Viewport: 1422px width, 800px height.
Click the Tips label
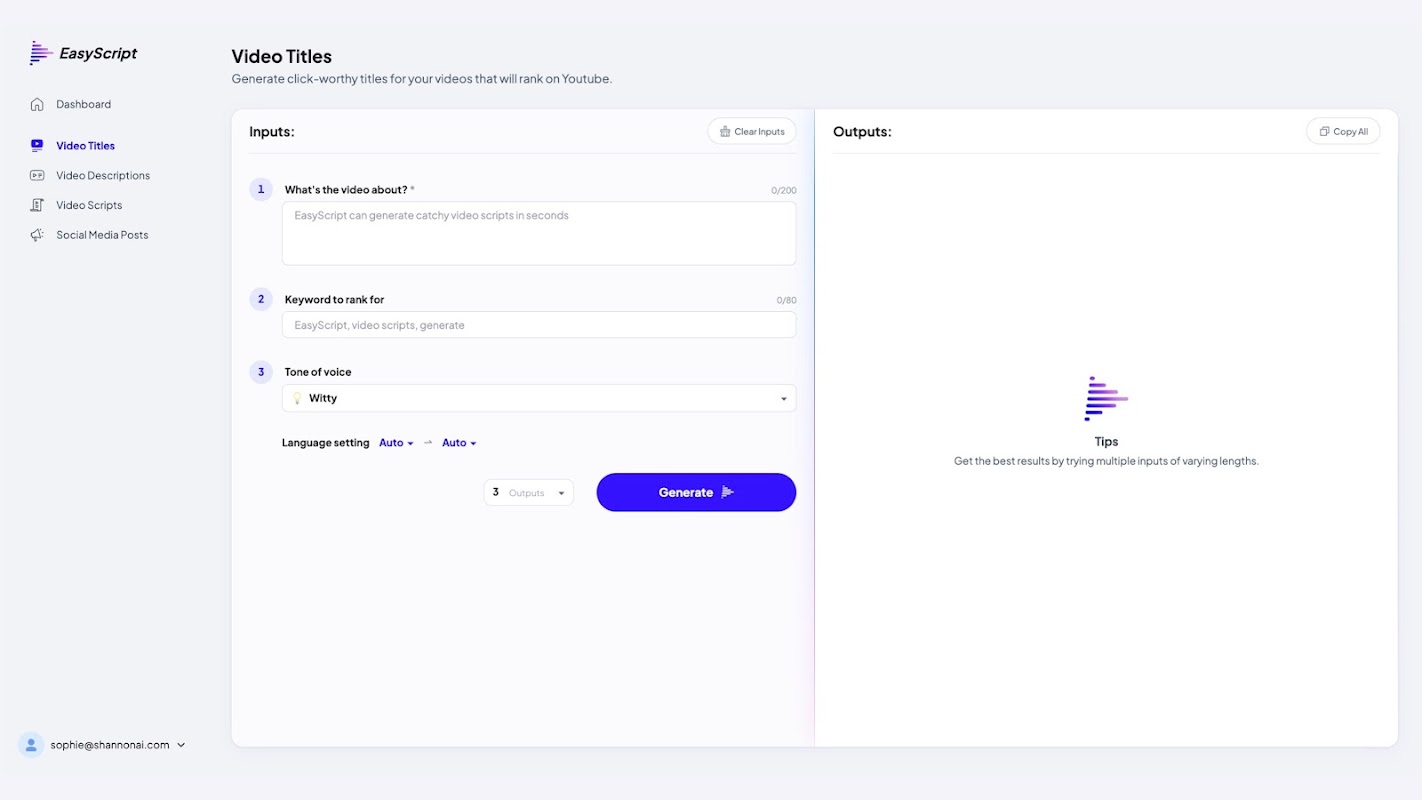(1106, 441)
